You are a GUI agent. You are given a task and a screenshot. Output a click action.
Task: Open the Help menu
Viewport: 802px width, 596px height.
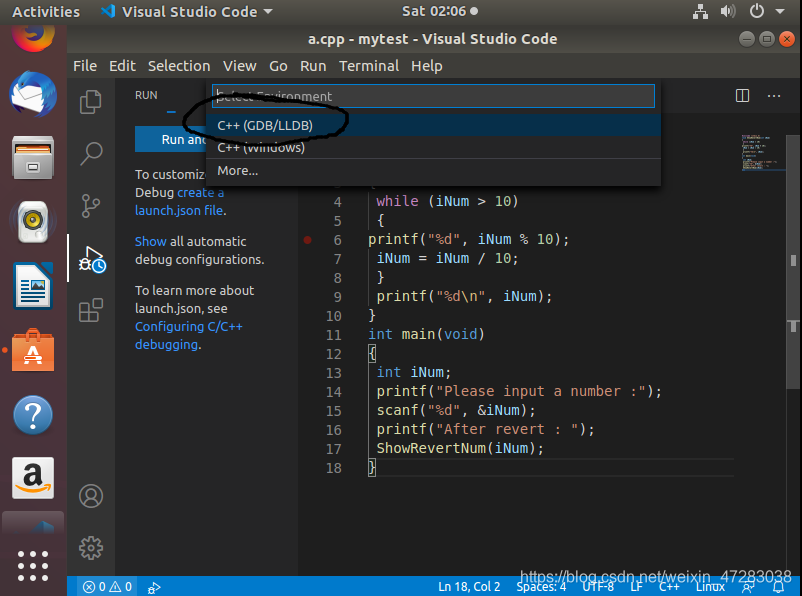pyautogui.click(x=427, y=66)
